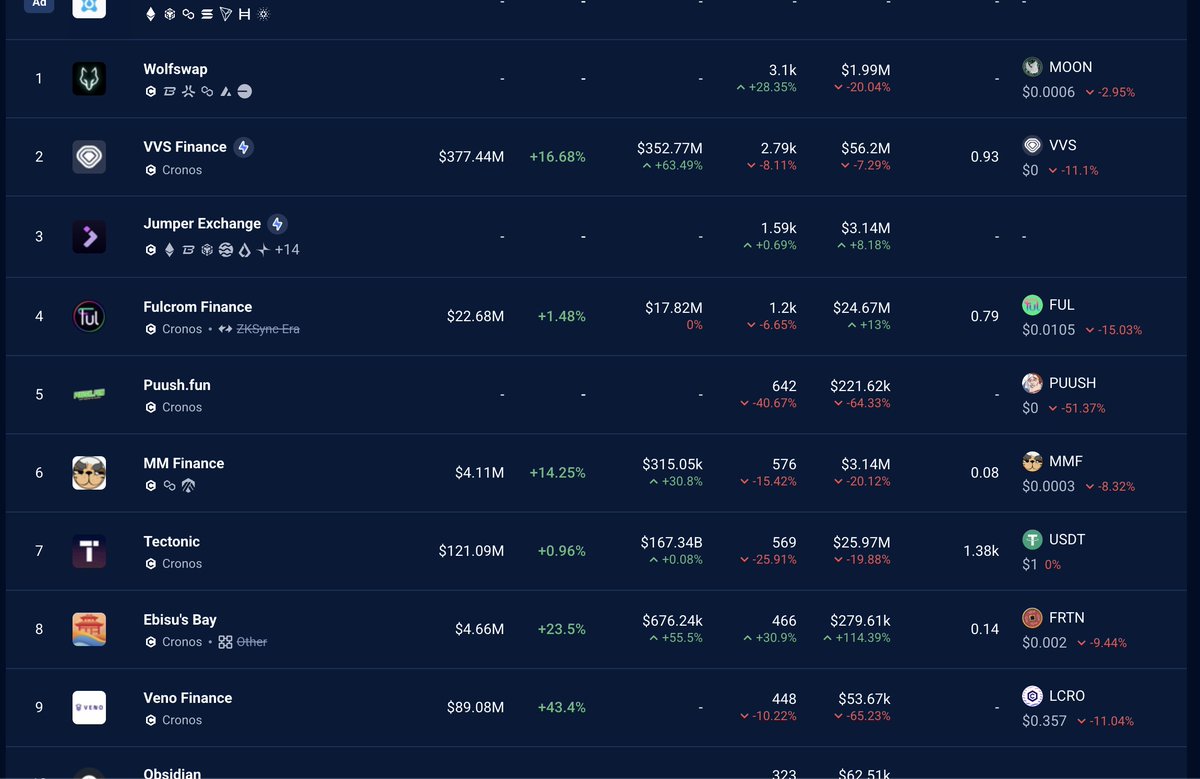This screenshot has height=779, width=1200.
Task: Click the VVS Finance logo icon
Action: click(x=89, y=157)
